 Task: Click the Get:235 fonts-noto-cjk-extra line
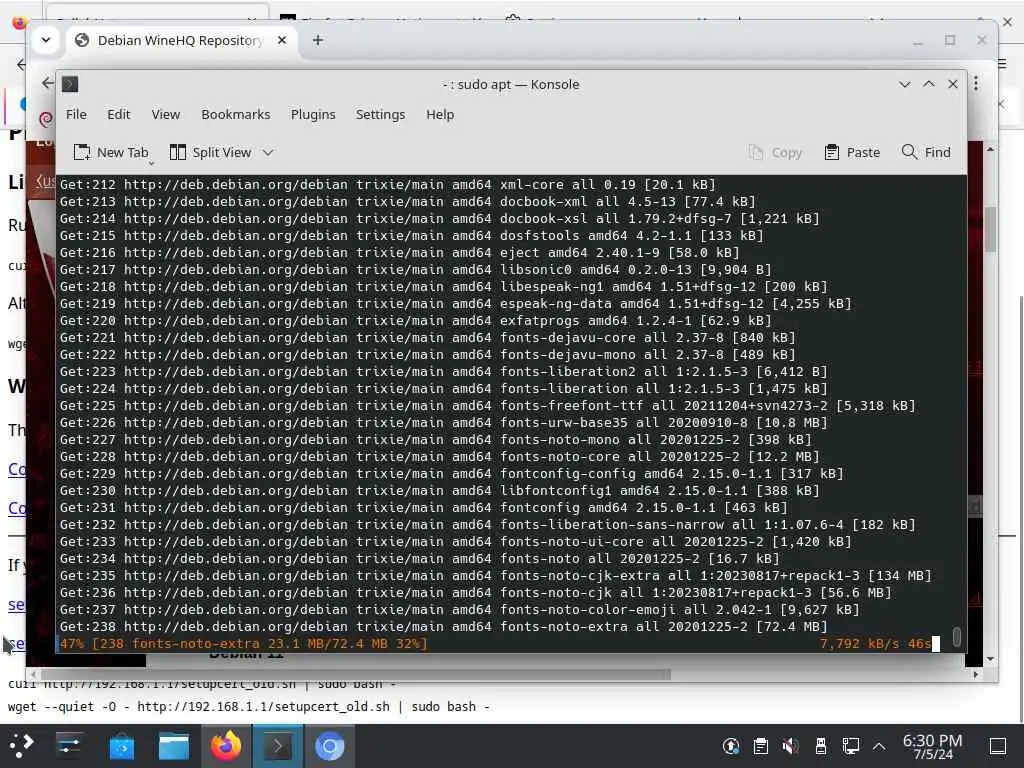tap(495, 575)
